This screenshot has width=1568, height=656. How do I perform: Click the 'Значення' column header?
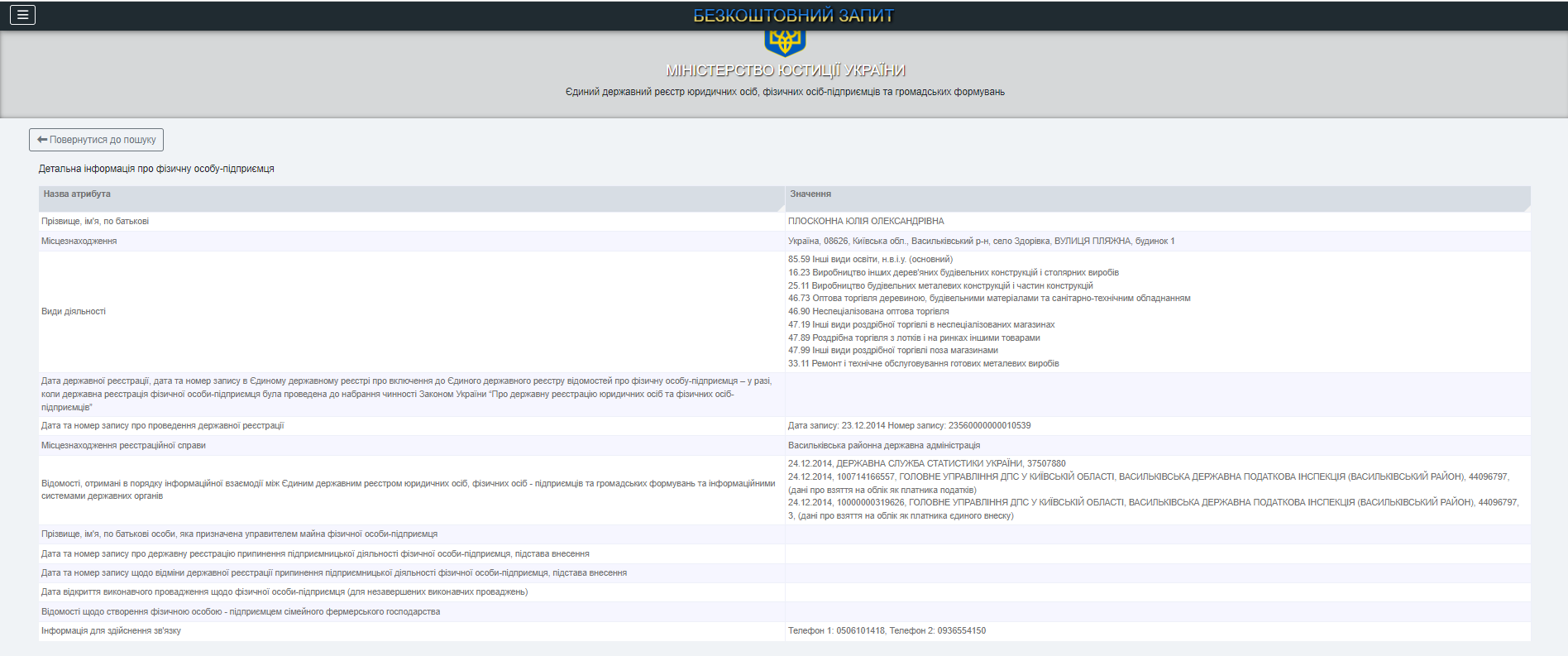click(810, 194)
